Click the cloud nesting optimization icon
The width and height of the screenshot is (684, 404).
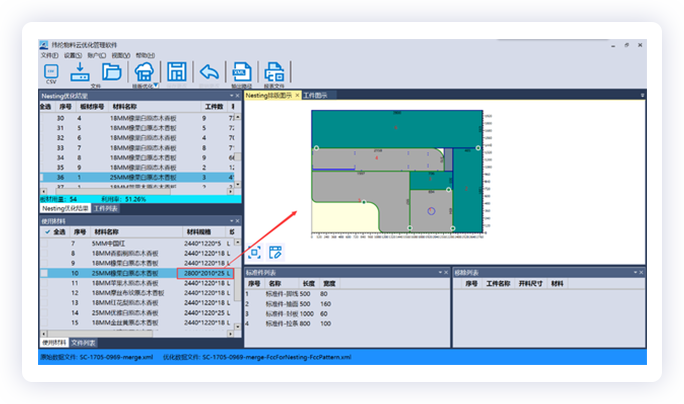point(144,72)
